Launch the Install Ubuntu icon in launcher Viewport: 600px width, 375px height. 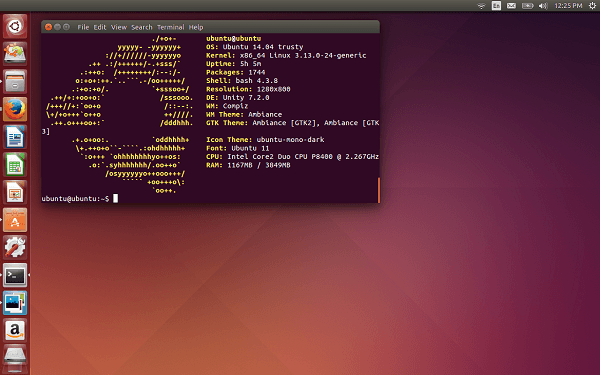(15, 54)
